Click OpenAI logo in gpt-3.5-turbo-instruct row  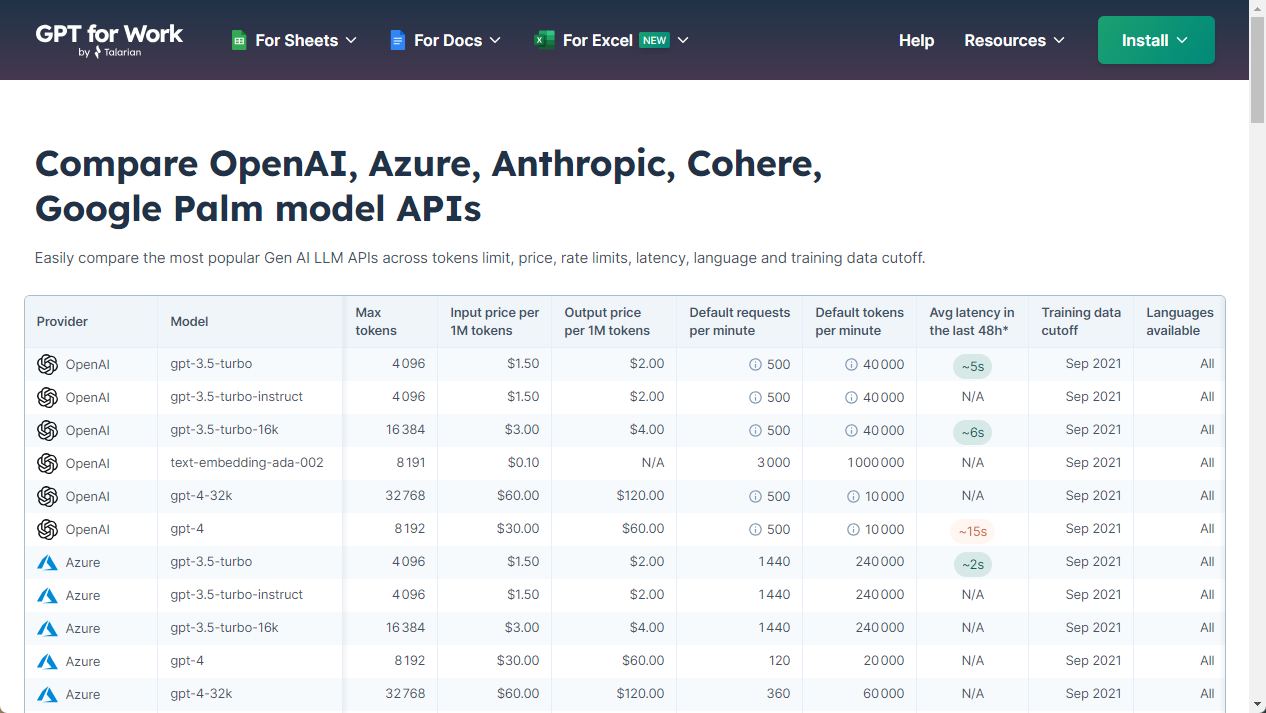[47, 397]
